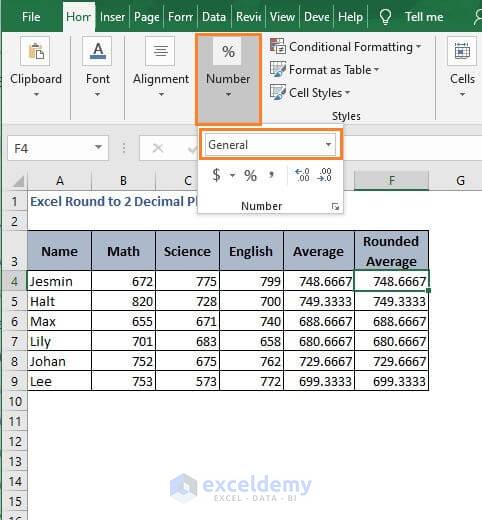
Task: Select column F header
Action: [391, 181]
